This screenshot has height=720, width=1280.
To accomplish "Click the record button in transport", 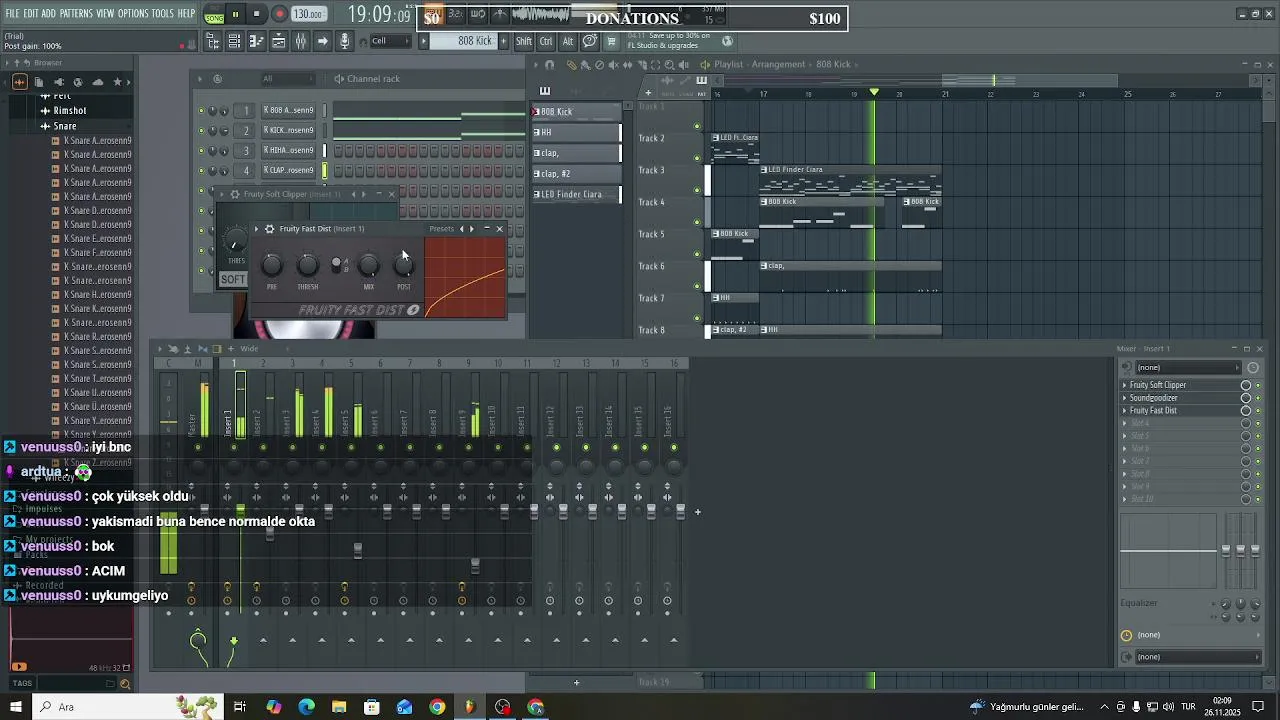I will pyautogui.click(x=280, y=15).
